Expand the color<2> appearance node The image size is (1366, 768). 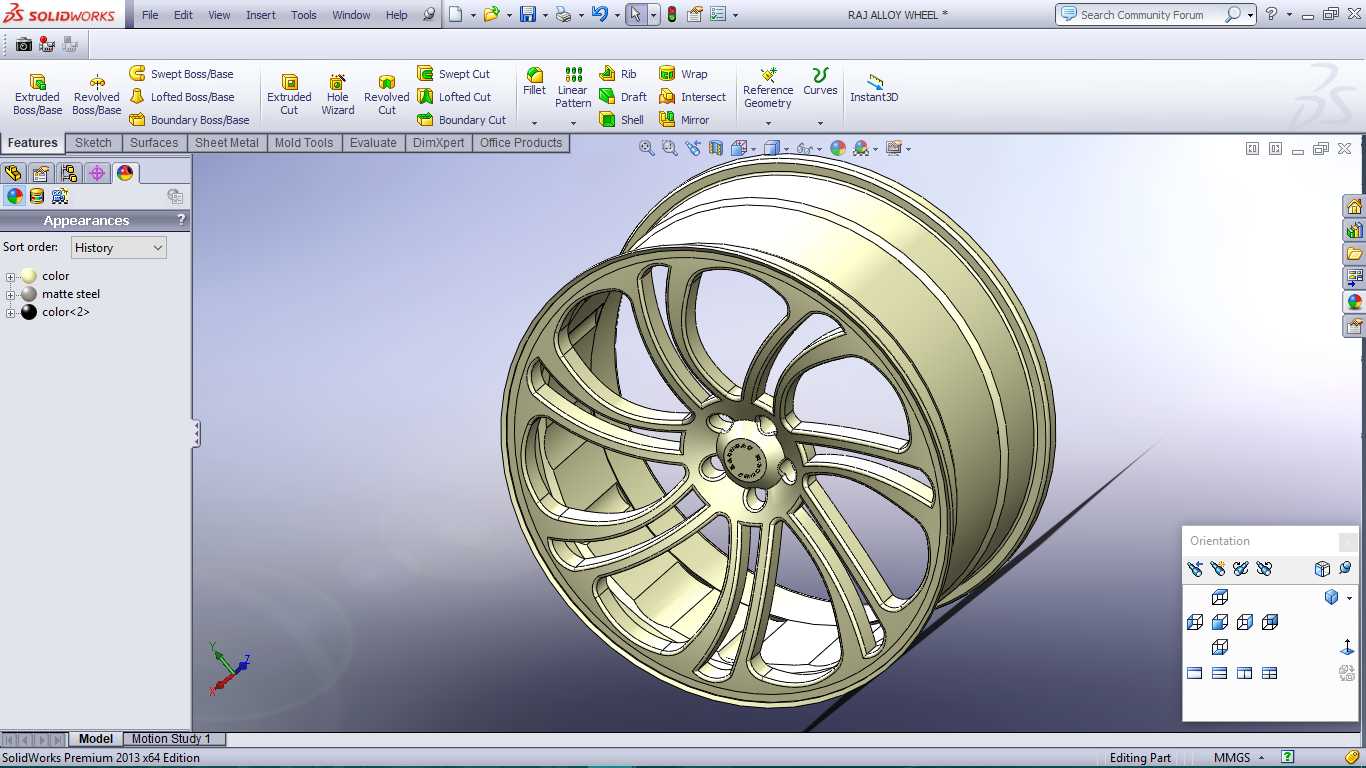tap(11, 313)
